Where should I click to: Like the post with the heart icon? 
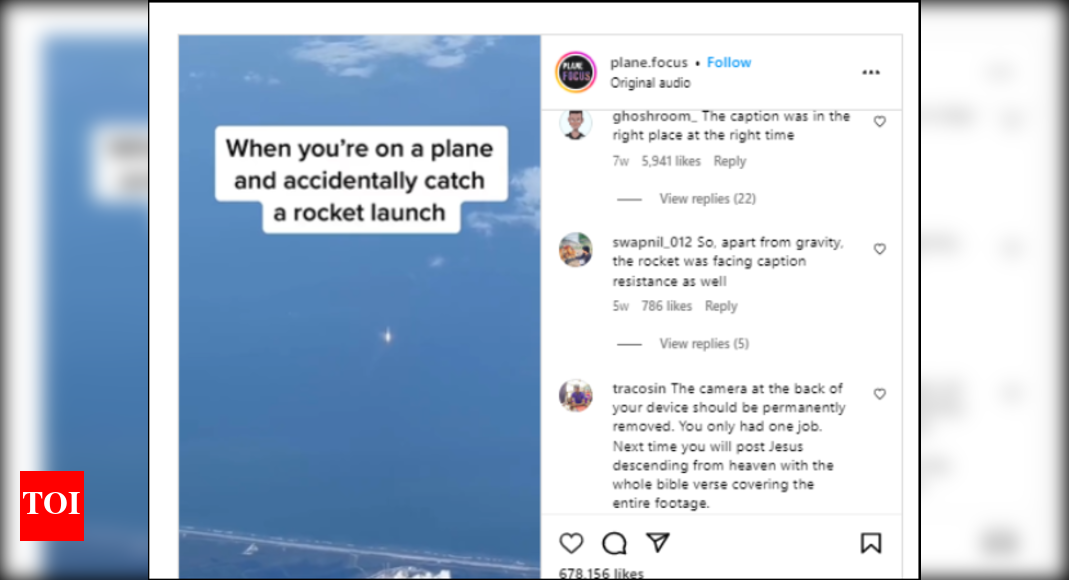tap(571, 543)
